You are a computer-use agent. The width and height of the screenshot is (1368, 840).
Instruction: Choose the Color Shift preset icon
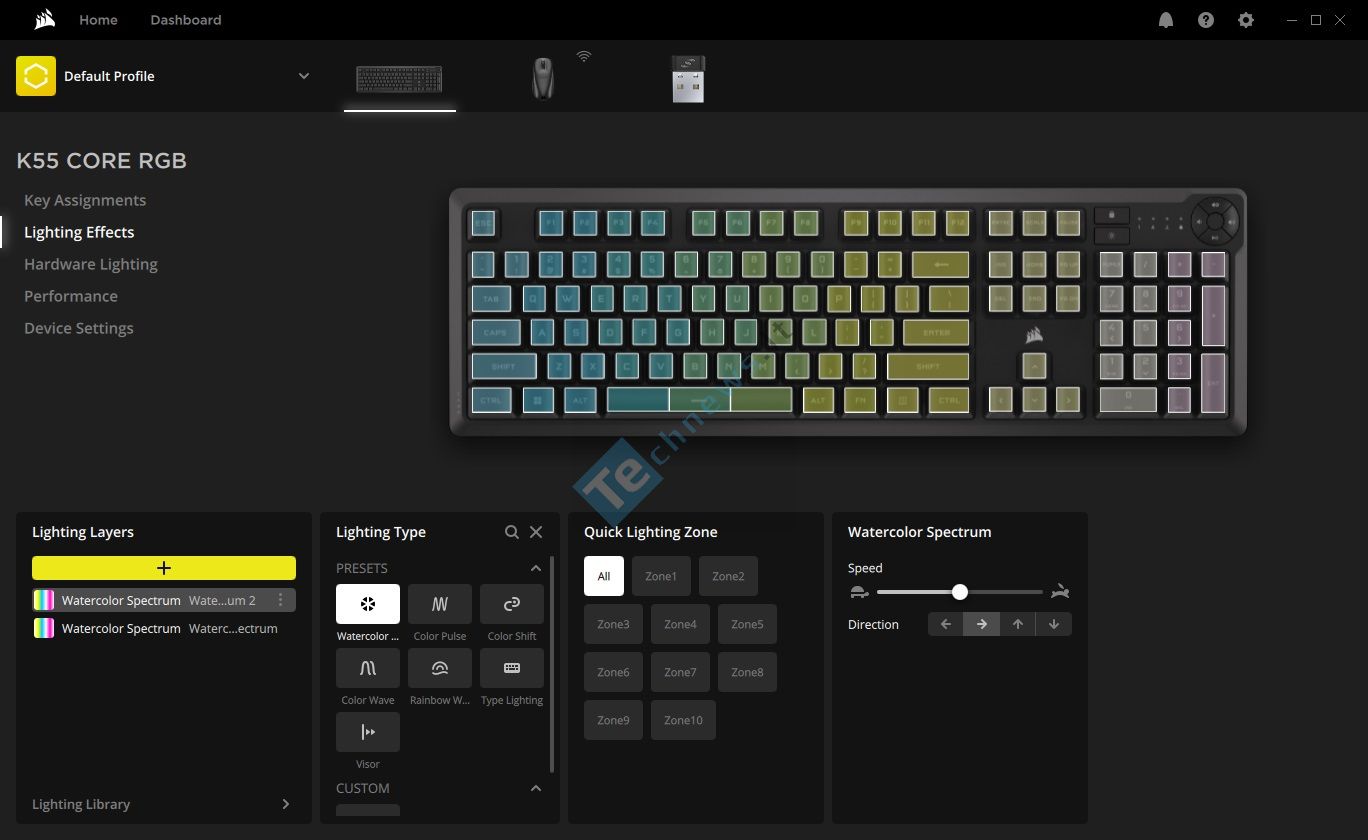pos(512,604)
